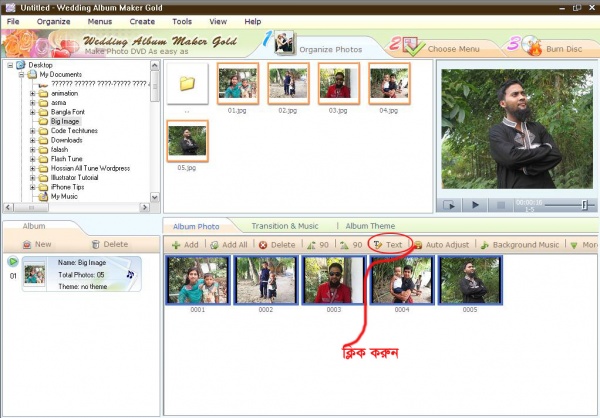Viewport: 600px width, 418px height.
Task: Select Big Image folder in tree
Action: (65, 121)
